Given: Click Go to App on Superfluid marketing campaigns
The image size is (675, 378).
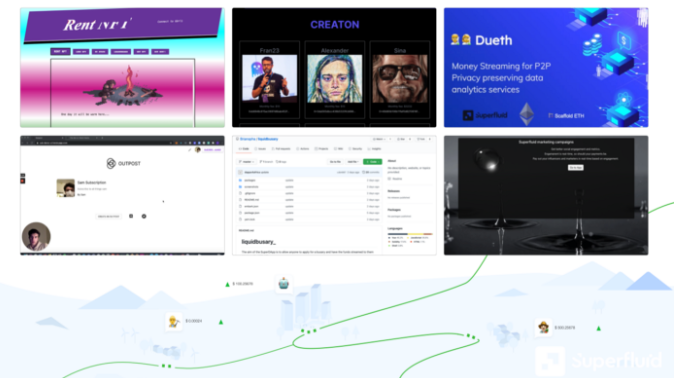Looking at the screenshot, I should click(576, 167).
